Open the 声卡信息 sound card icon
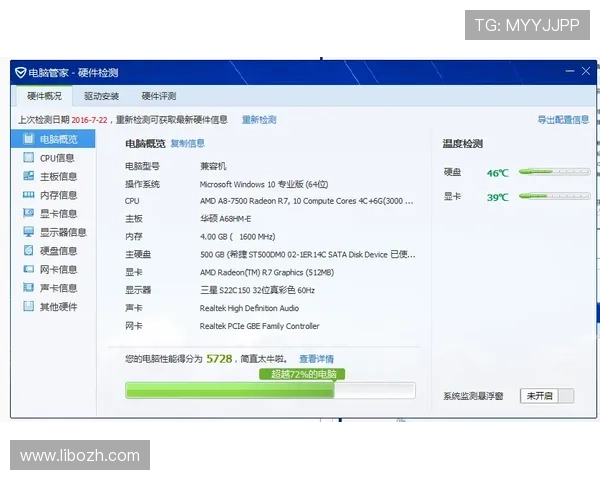The height and width of the screenshot is (480, 600). click(x=28, y=287)
